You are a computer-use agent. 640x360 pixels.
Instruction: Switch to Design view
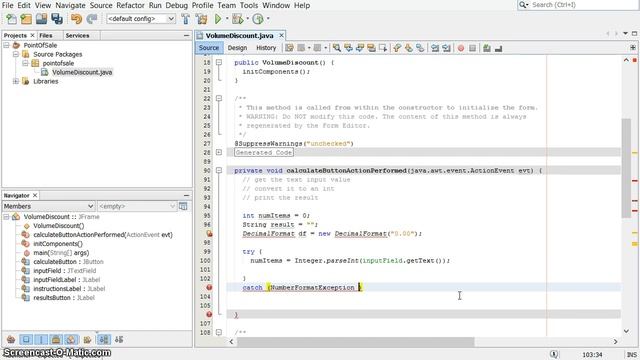click(x=237, y=48)
